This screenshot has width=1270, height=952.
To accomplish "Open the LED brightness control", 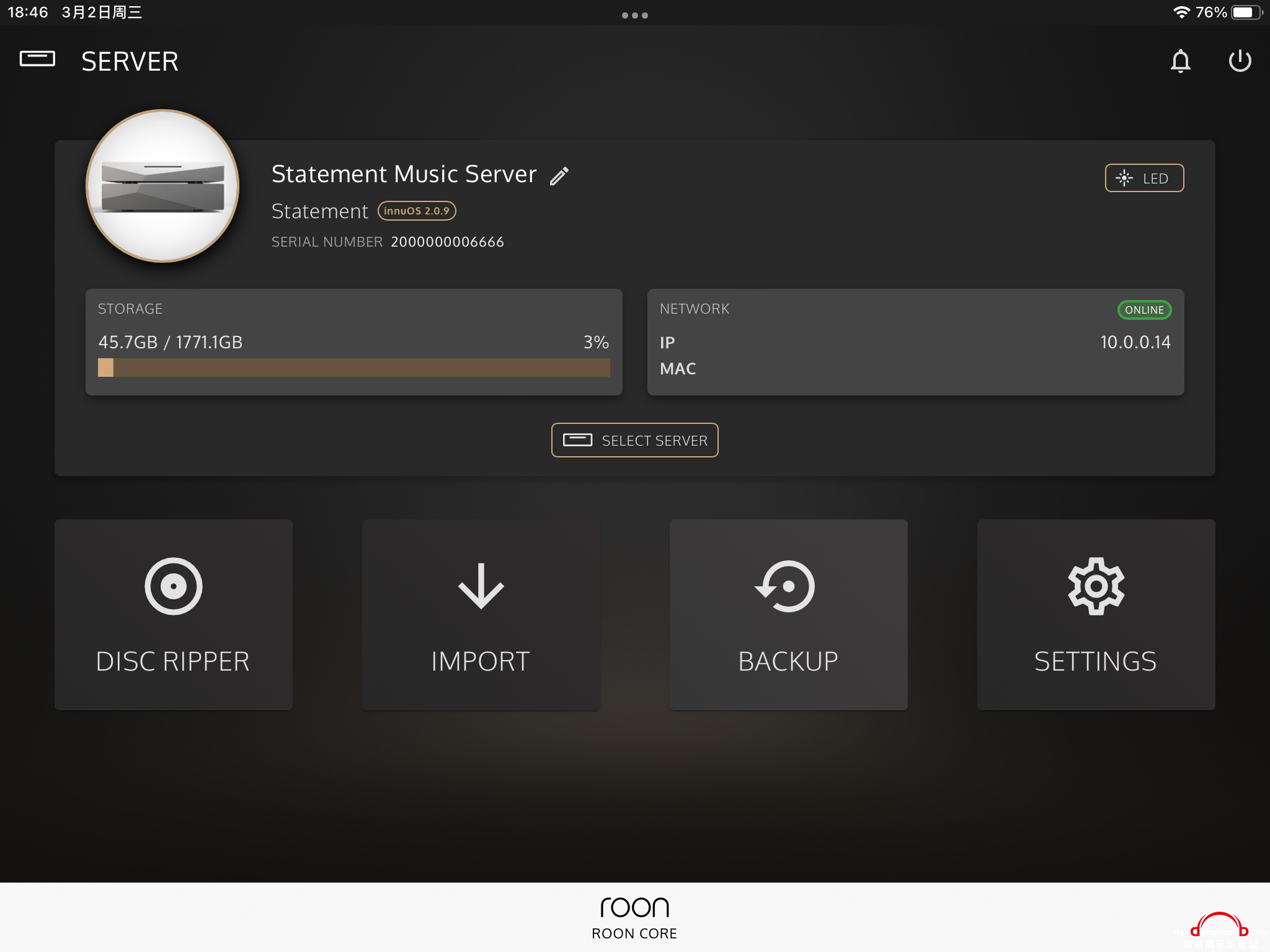I will 1144,178.
